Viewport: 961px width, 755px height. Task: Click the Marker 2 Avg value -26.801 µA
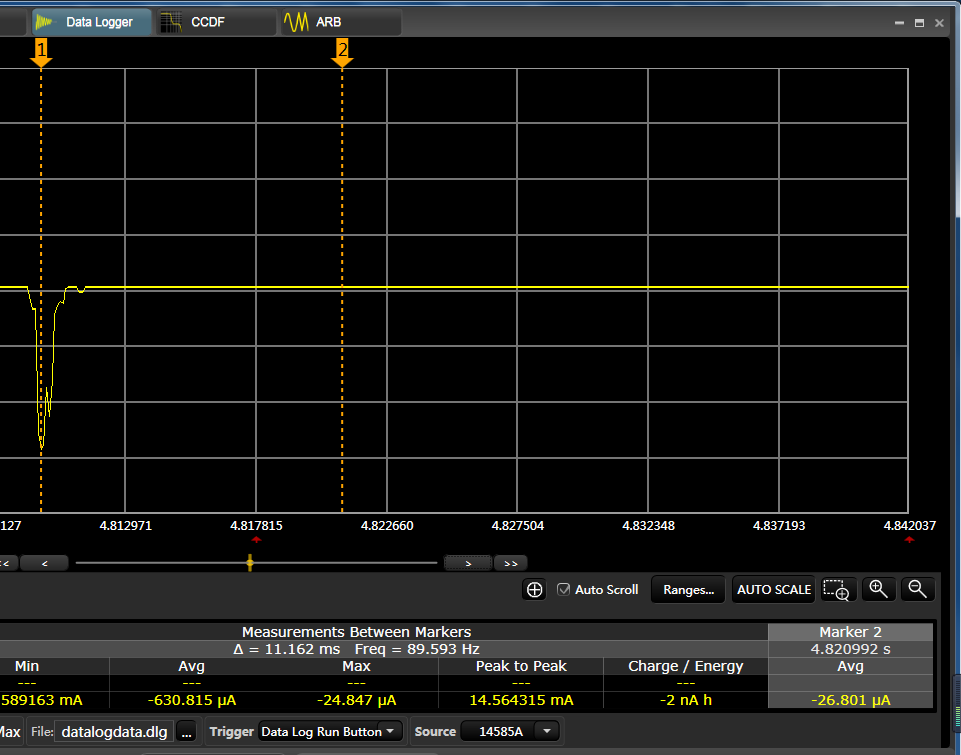tap(850, 700)
